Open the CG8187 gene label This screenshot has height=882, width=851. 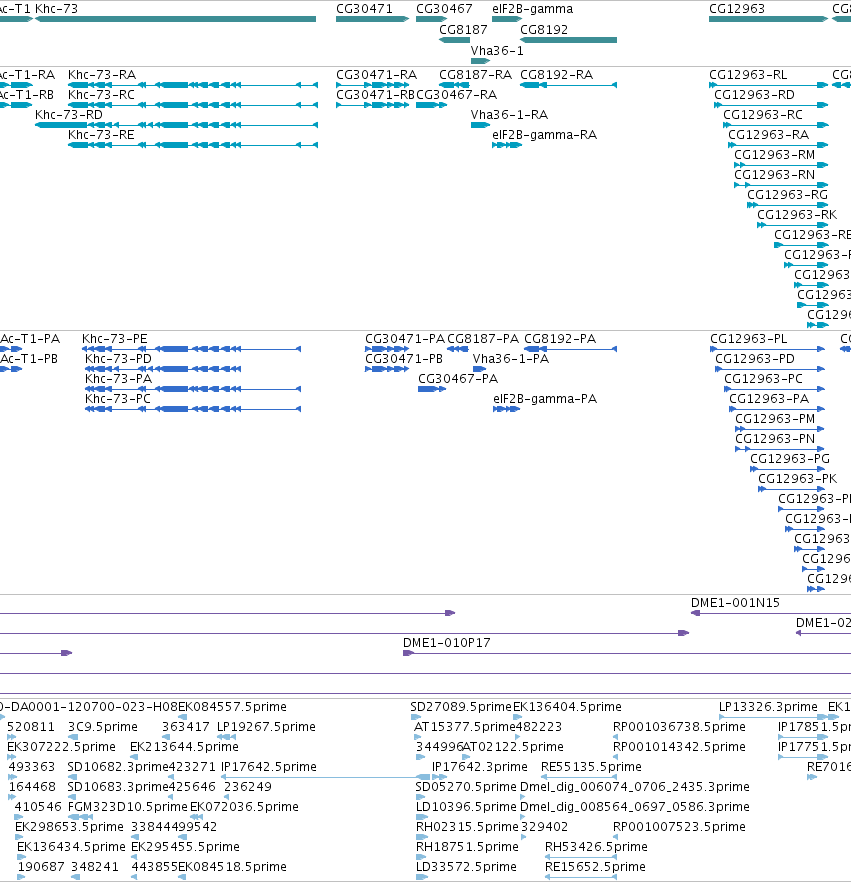463,30
